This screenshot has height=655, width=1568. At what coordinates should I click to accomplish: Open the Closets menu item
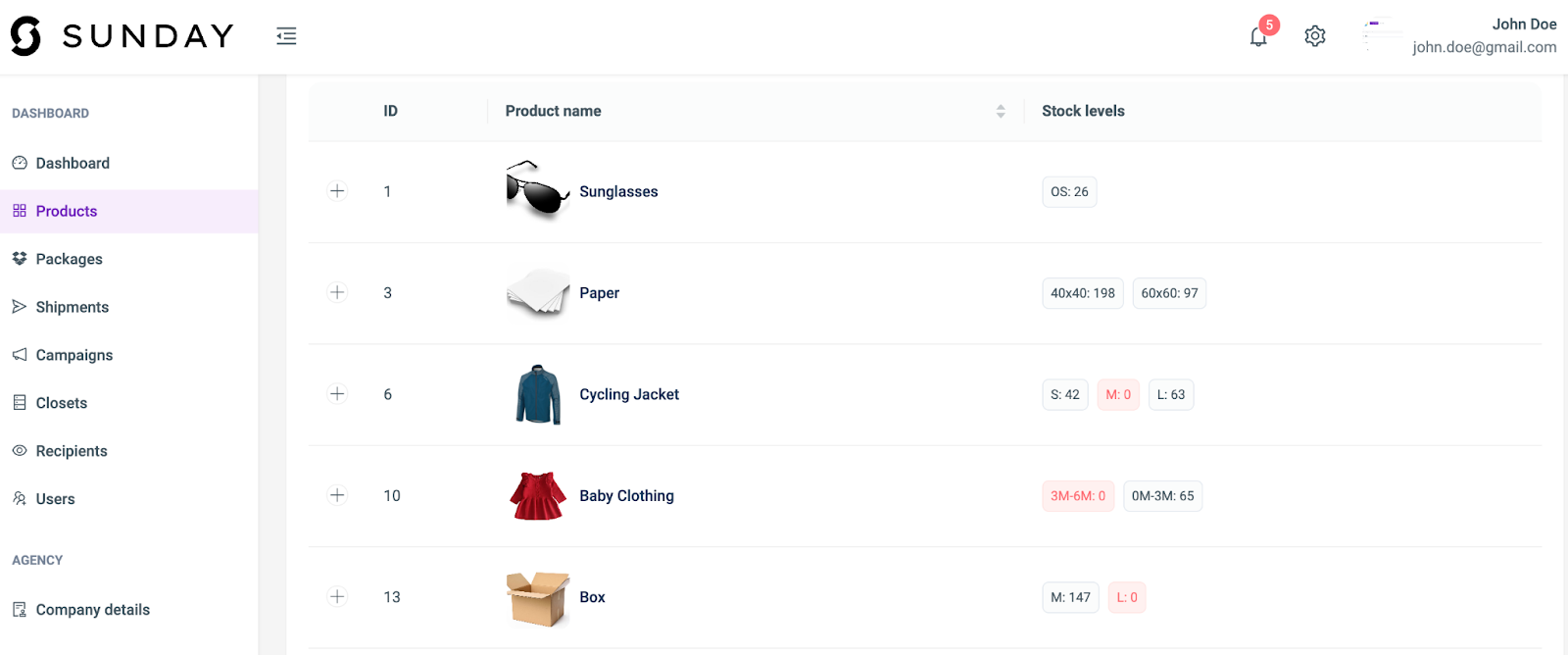(61, 403)
